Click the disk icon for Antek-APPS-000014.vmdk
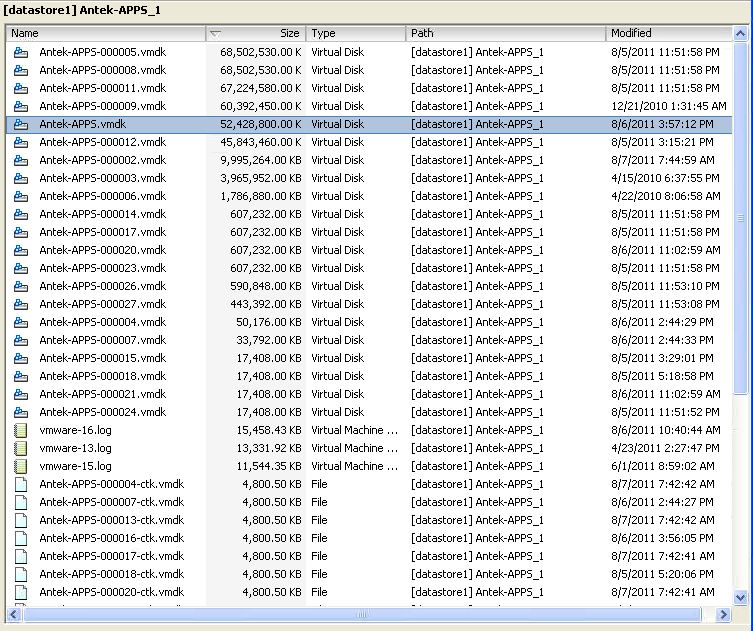This screenshot has width=753, height=631. (x=21, y=214)
